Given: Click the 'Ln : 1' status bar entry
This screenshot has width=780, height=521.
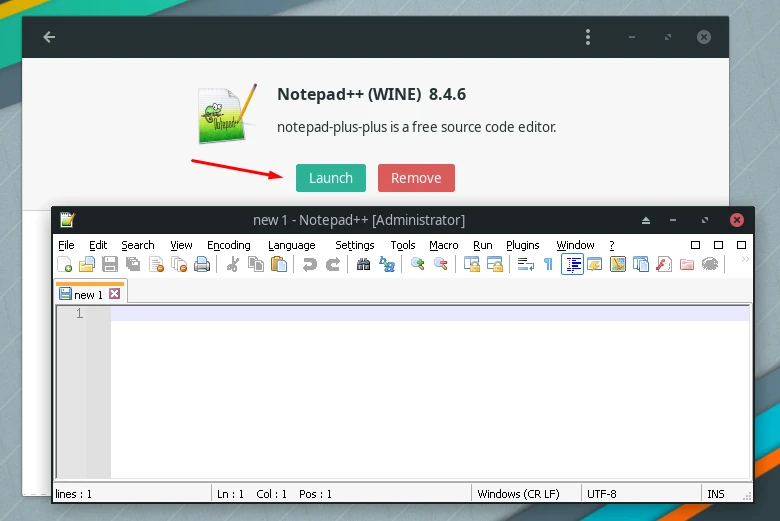Looking at the screenshot, I should point(230,494).
